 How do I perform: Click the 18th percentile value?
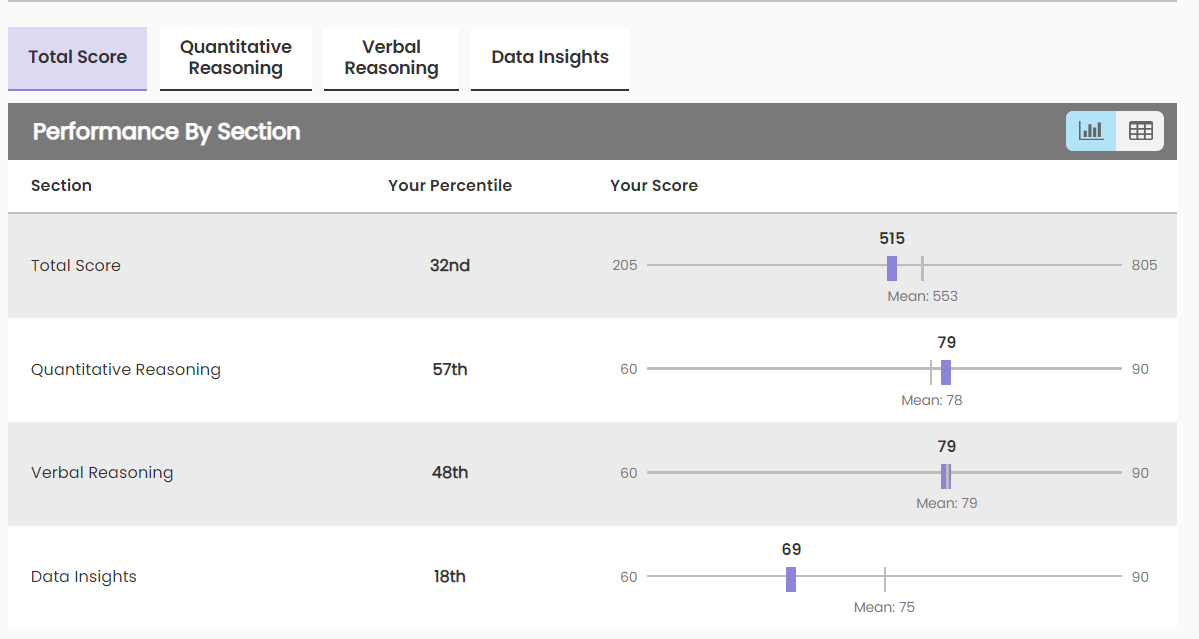[x=450, y=576]
